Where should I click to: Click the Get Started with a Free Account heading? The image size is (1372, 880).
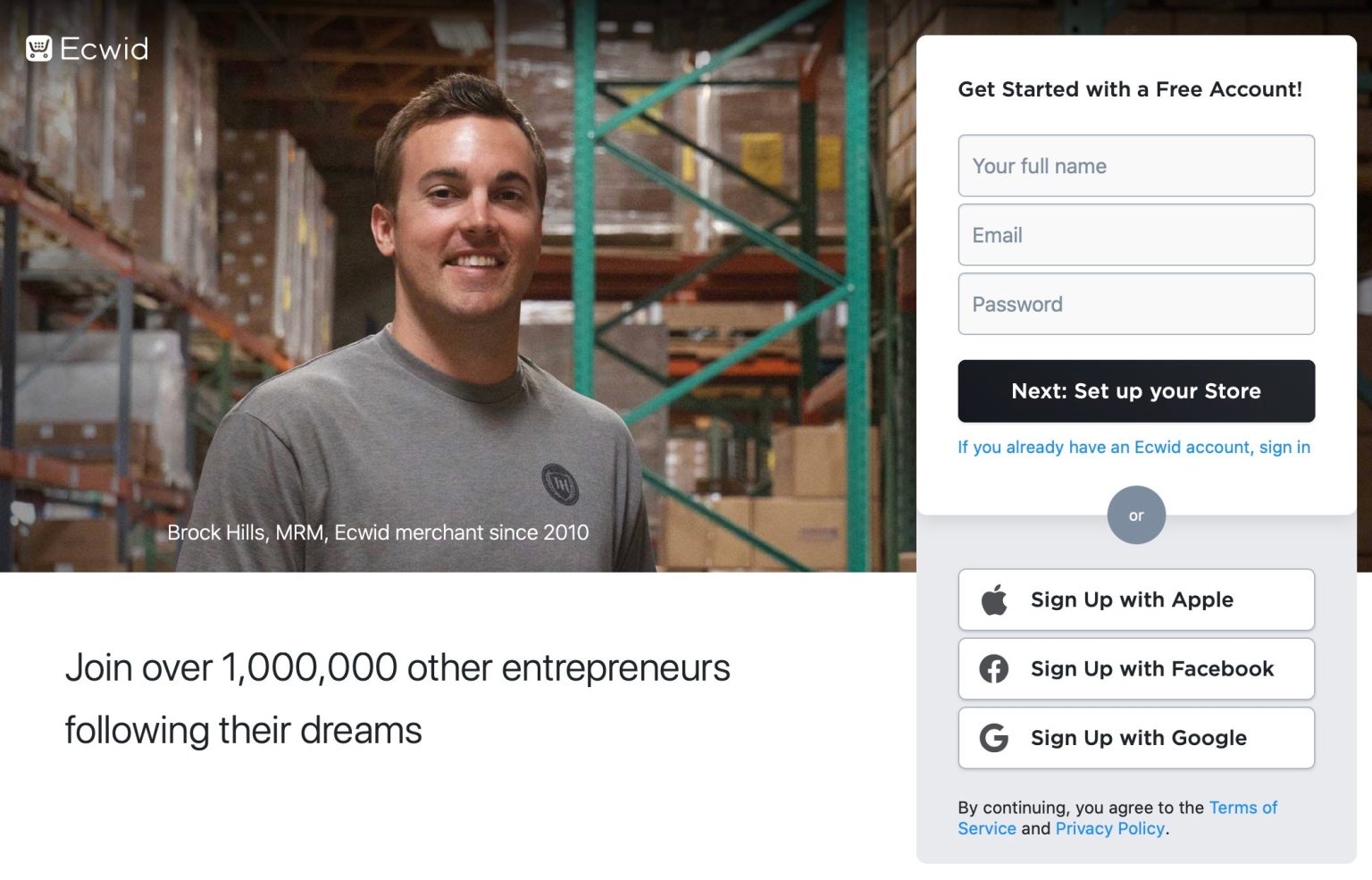pyautogui.click(x=1130, y=89)
